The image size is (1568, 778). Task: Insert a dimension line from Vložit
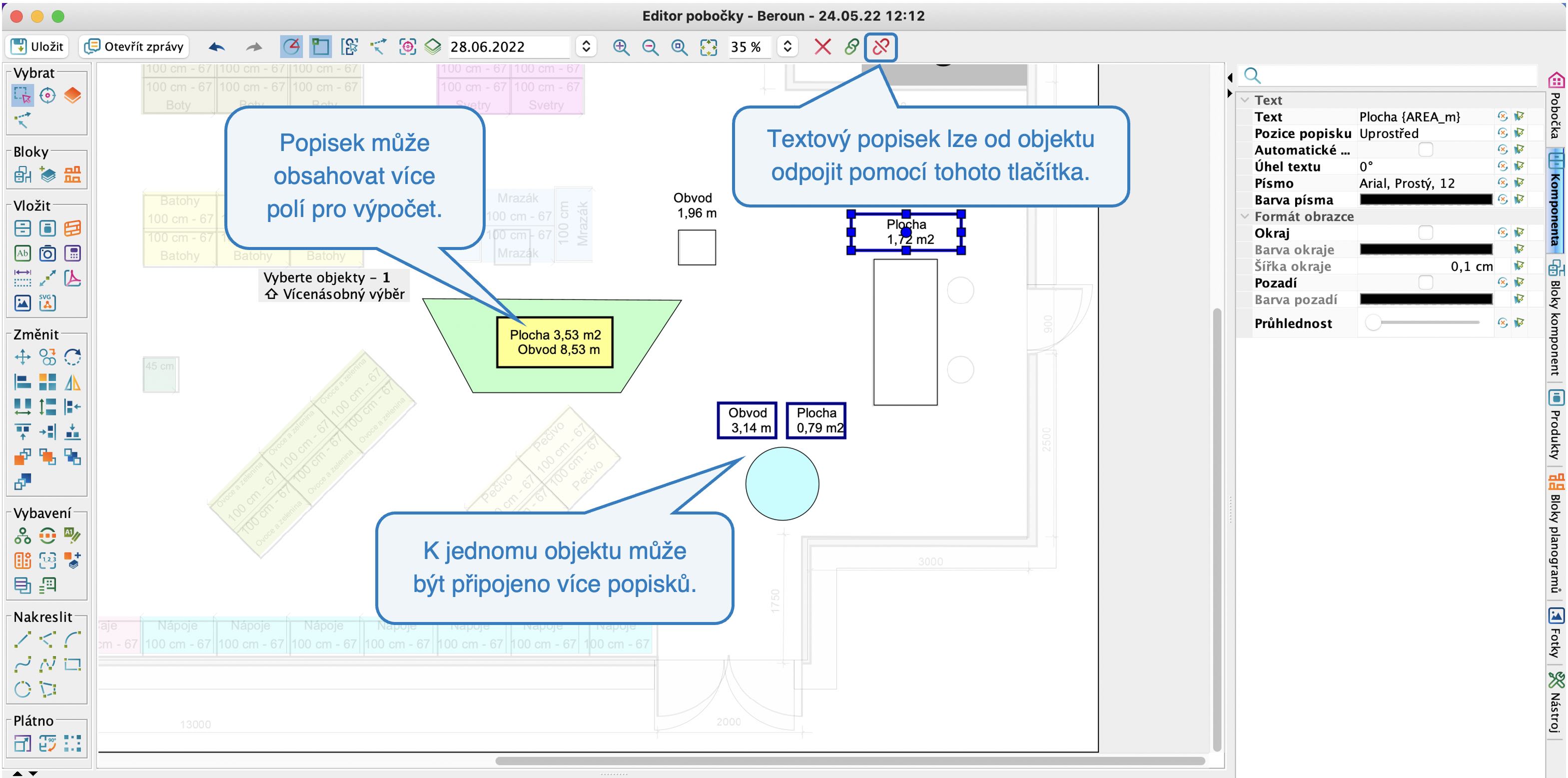(x=22, y=278)
